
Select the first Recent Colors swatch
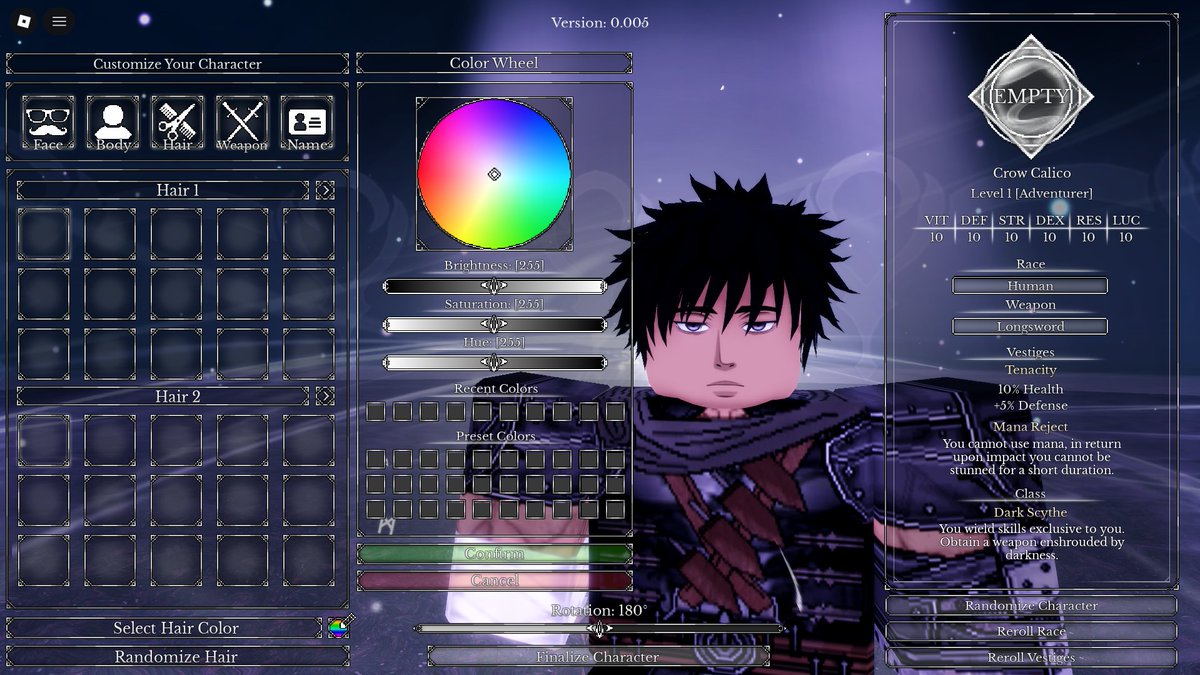(375, 411)
